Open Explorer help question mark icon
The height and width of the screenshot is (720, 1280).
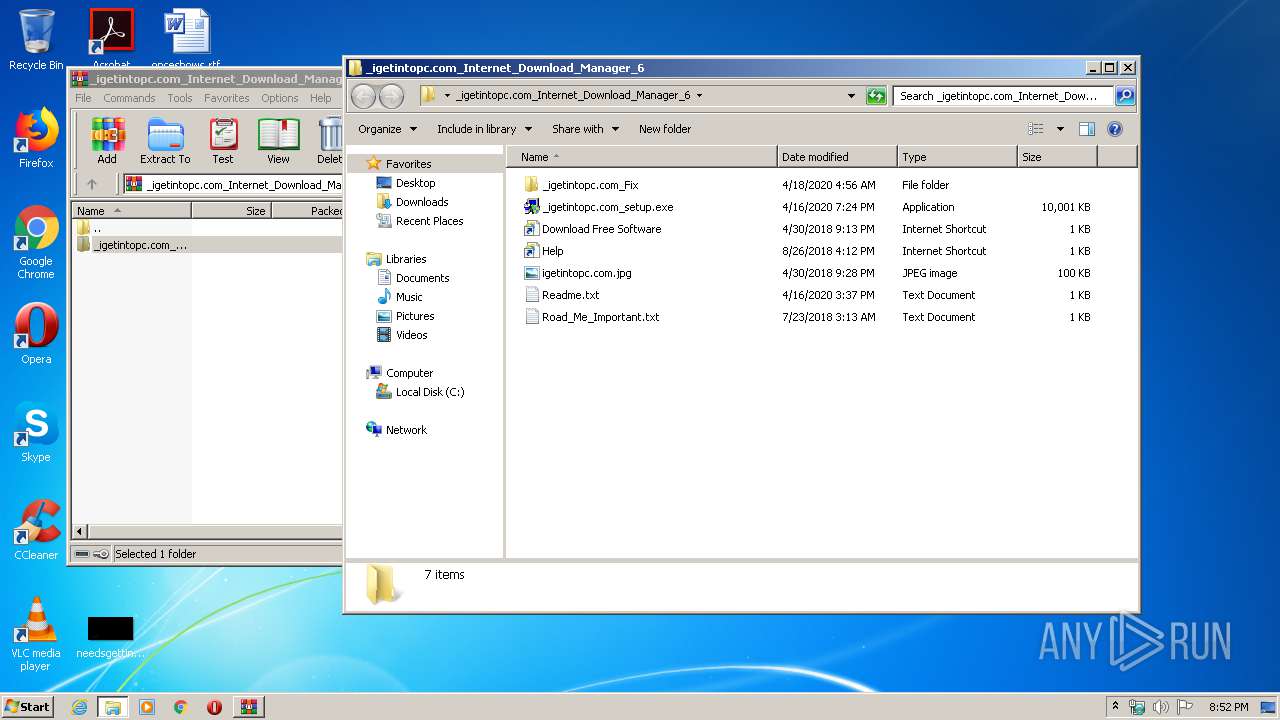pyautogui.click(x=1115, y=129)
